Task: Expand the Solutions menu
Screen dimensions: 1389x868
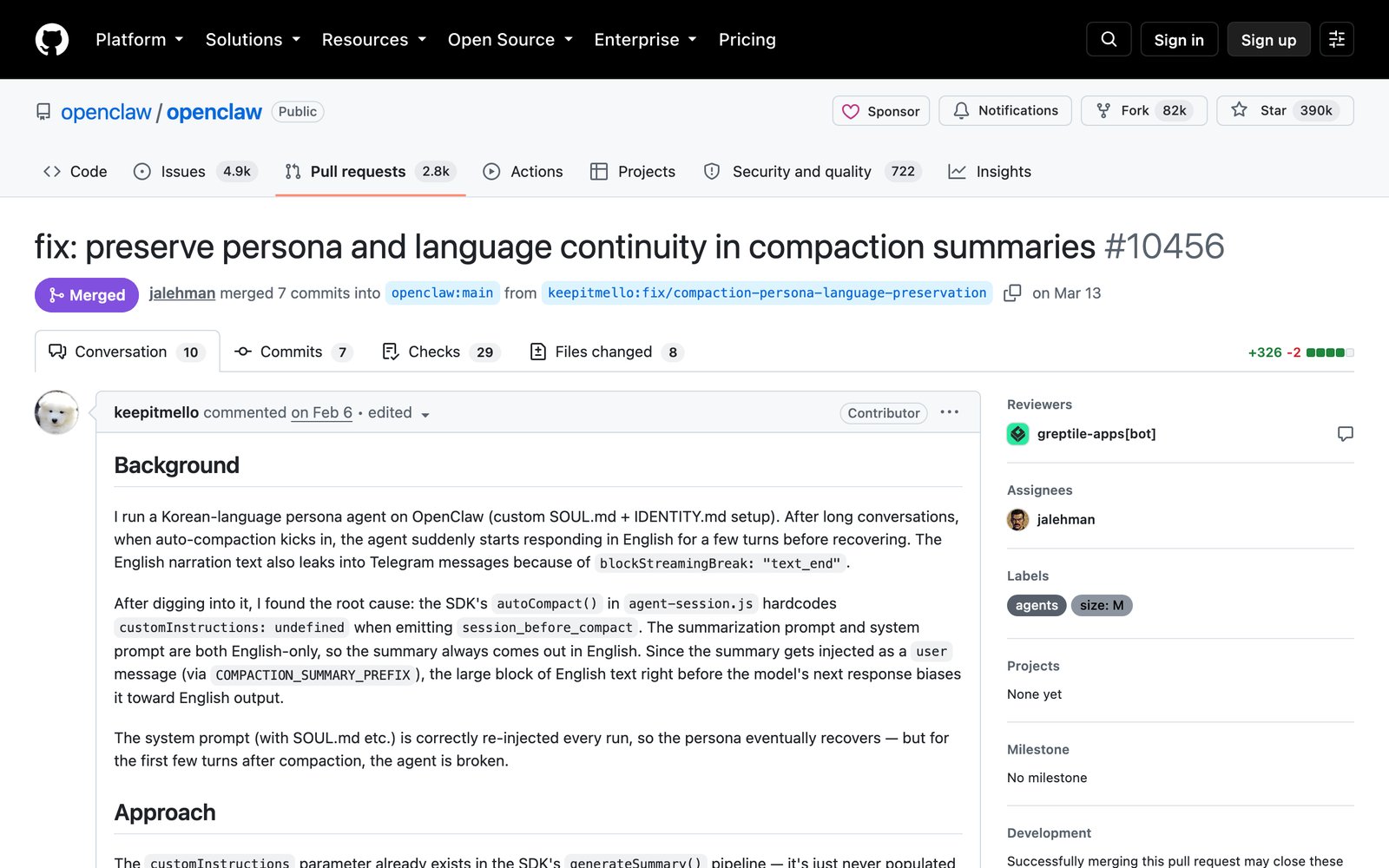Action: 253,40
